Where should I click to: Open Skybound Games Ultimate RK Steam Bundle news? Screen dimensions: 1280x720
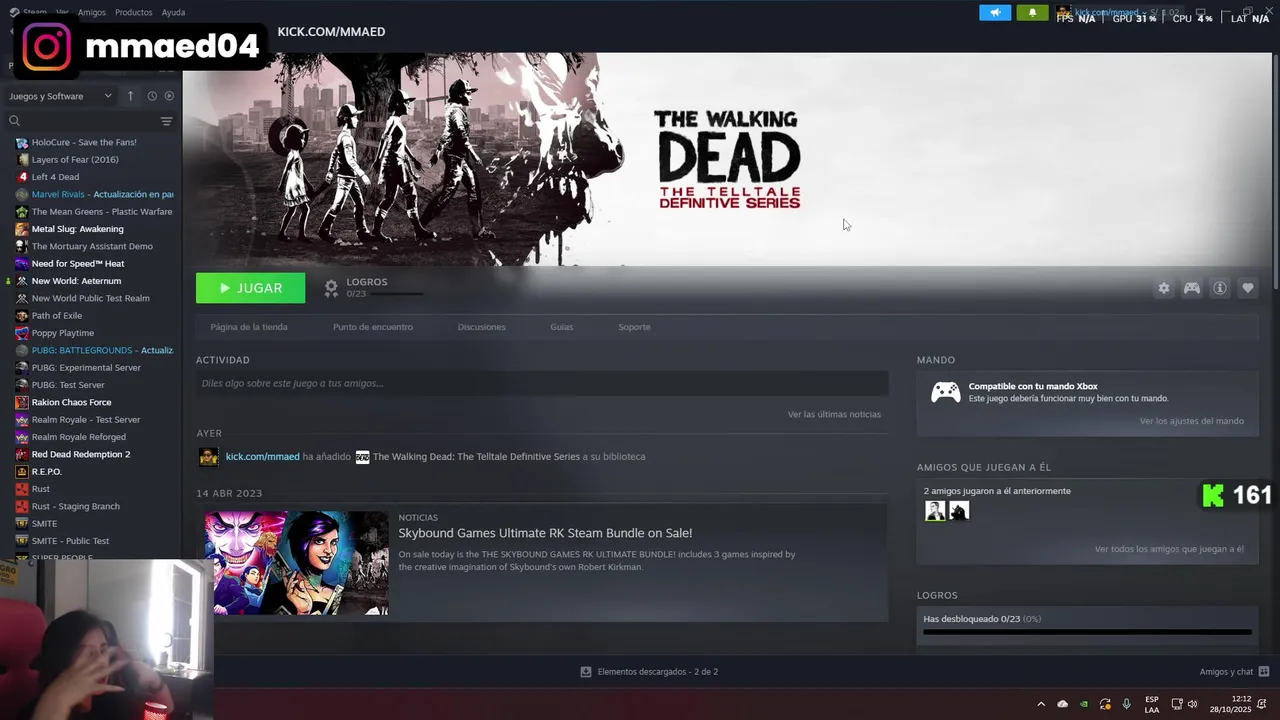545,533
